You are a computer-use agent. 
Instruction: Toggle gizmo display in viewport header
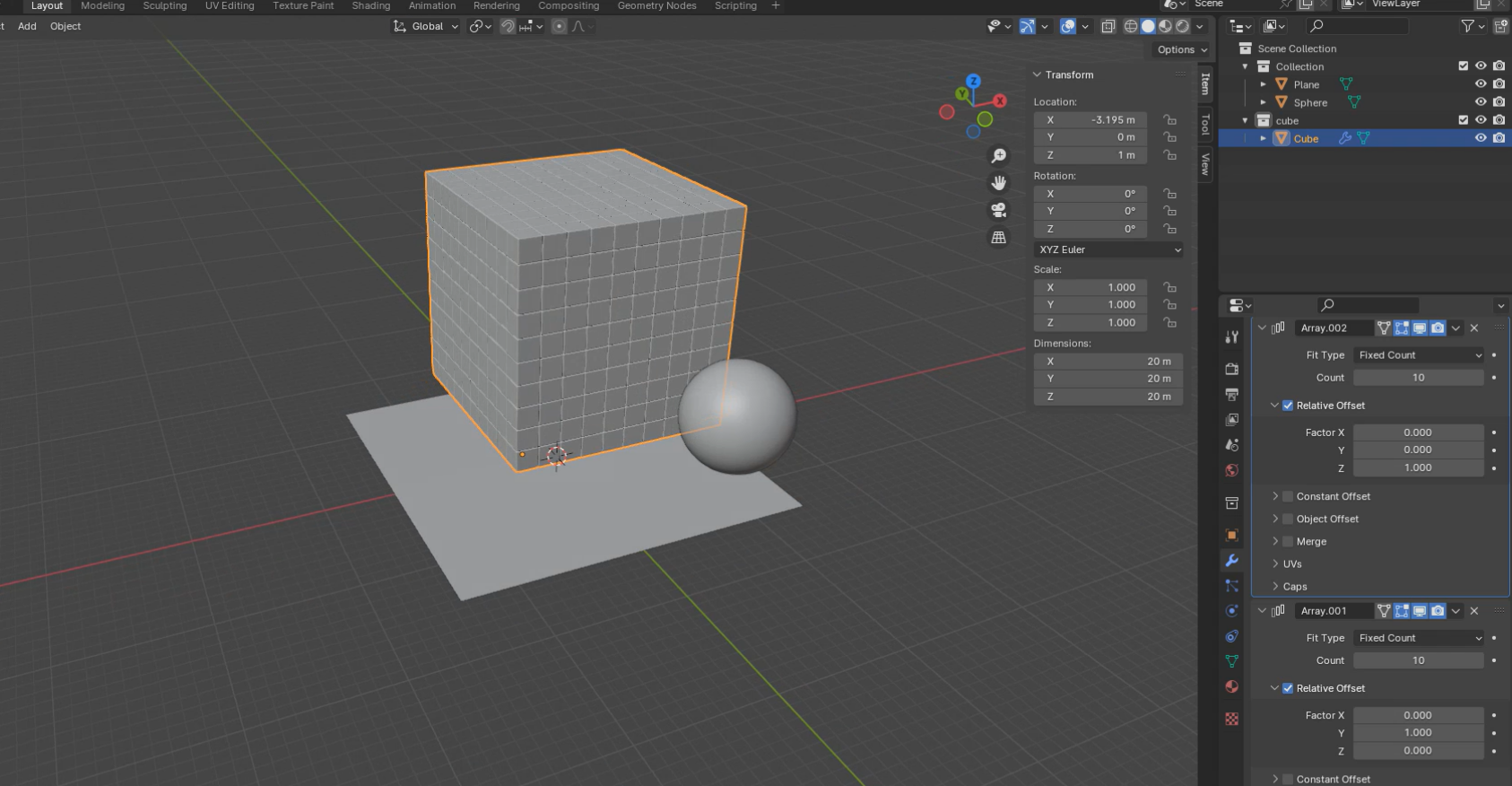pos(1027,27)
